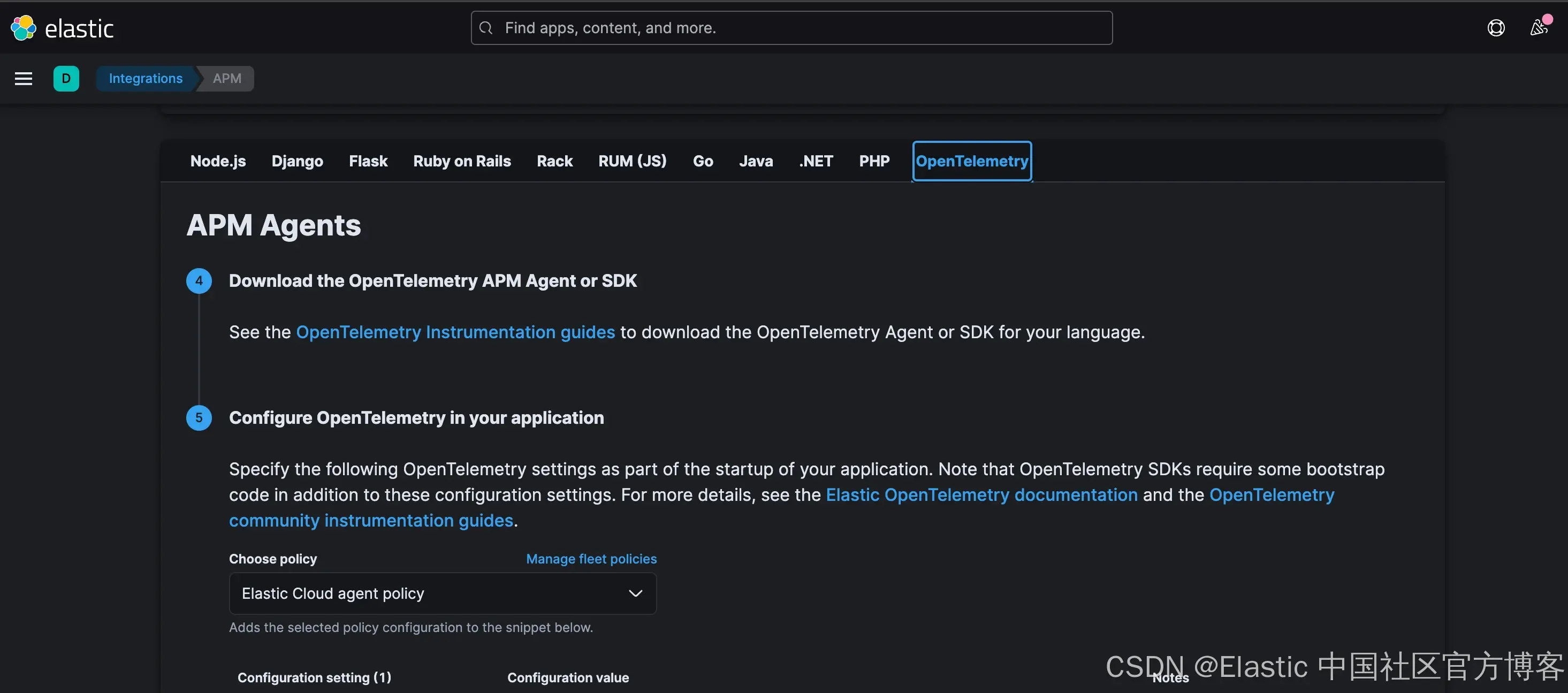Click the Elastic logo icon
Viewport: 1568px width, 693px height.
click(24, 28)
